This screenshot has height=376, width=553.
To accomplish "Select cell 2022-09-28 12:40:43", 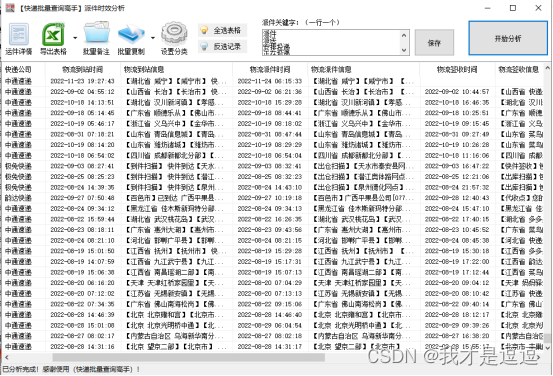I will 457,198.
